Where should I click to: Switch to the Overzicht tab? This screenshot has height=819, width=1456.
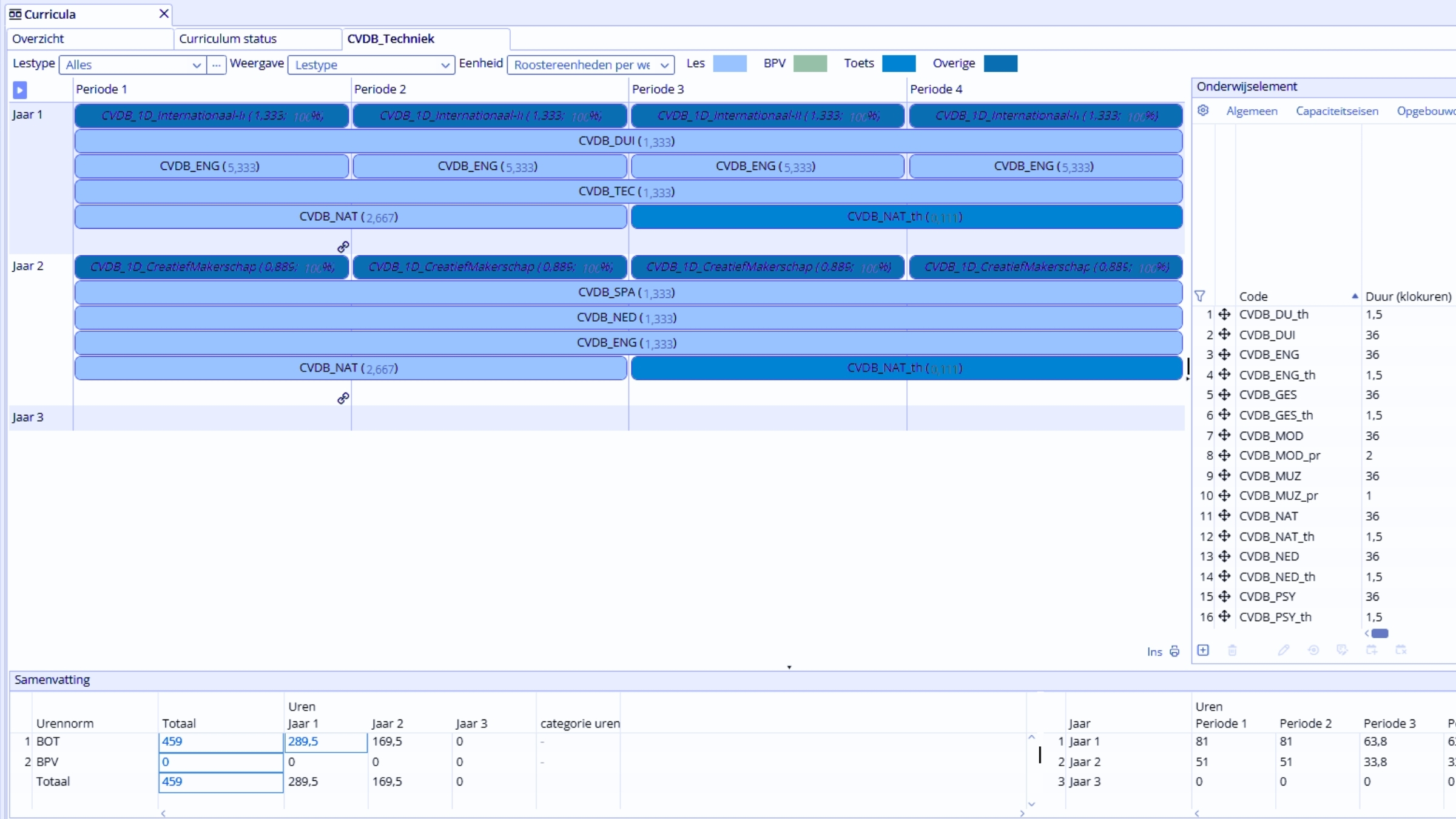click(90, 39)
